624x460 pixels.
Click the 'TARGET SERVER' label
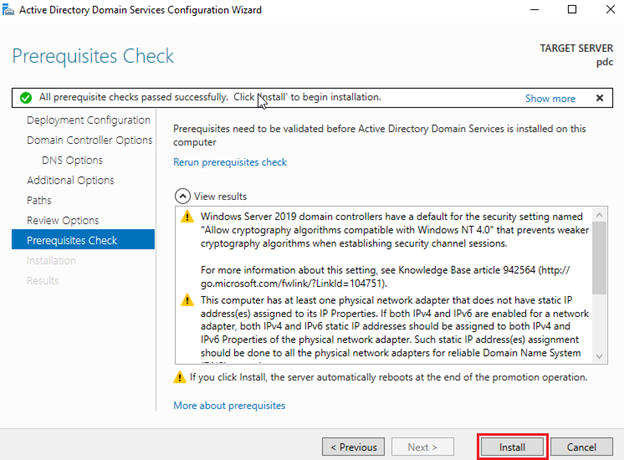tap(576, 48)
